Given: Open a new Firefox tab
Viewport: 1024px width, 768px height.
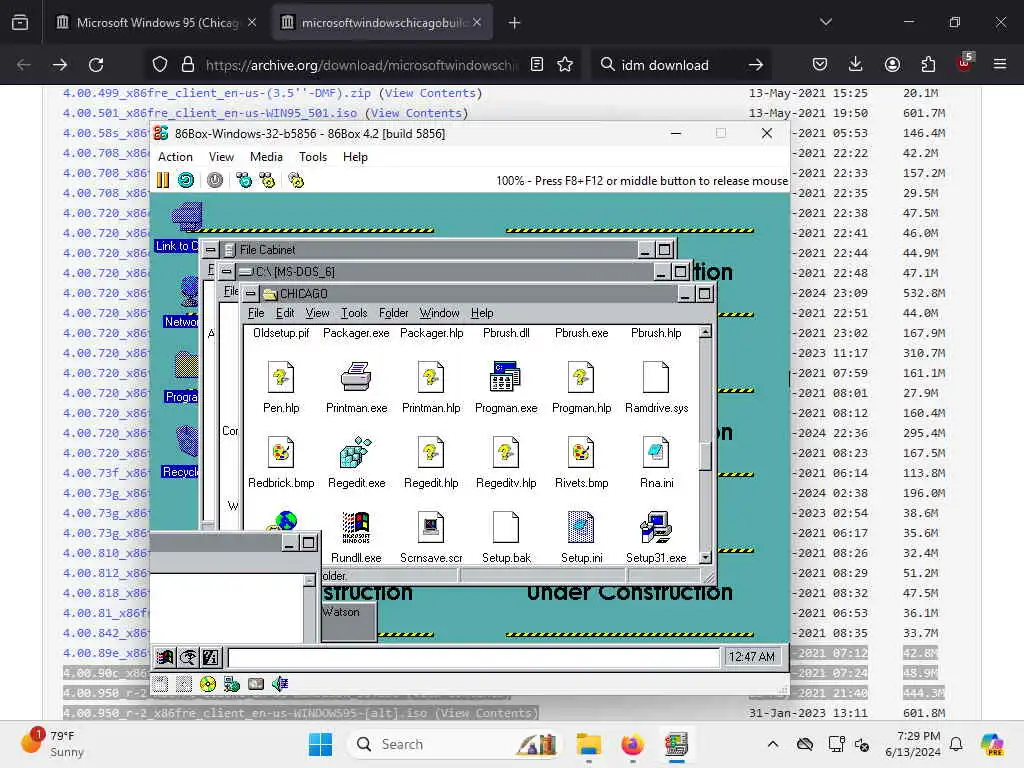Looking at the screenshot, I should (515, 23).
